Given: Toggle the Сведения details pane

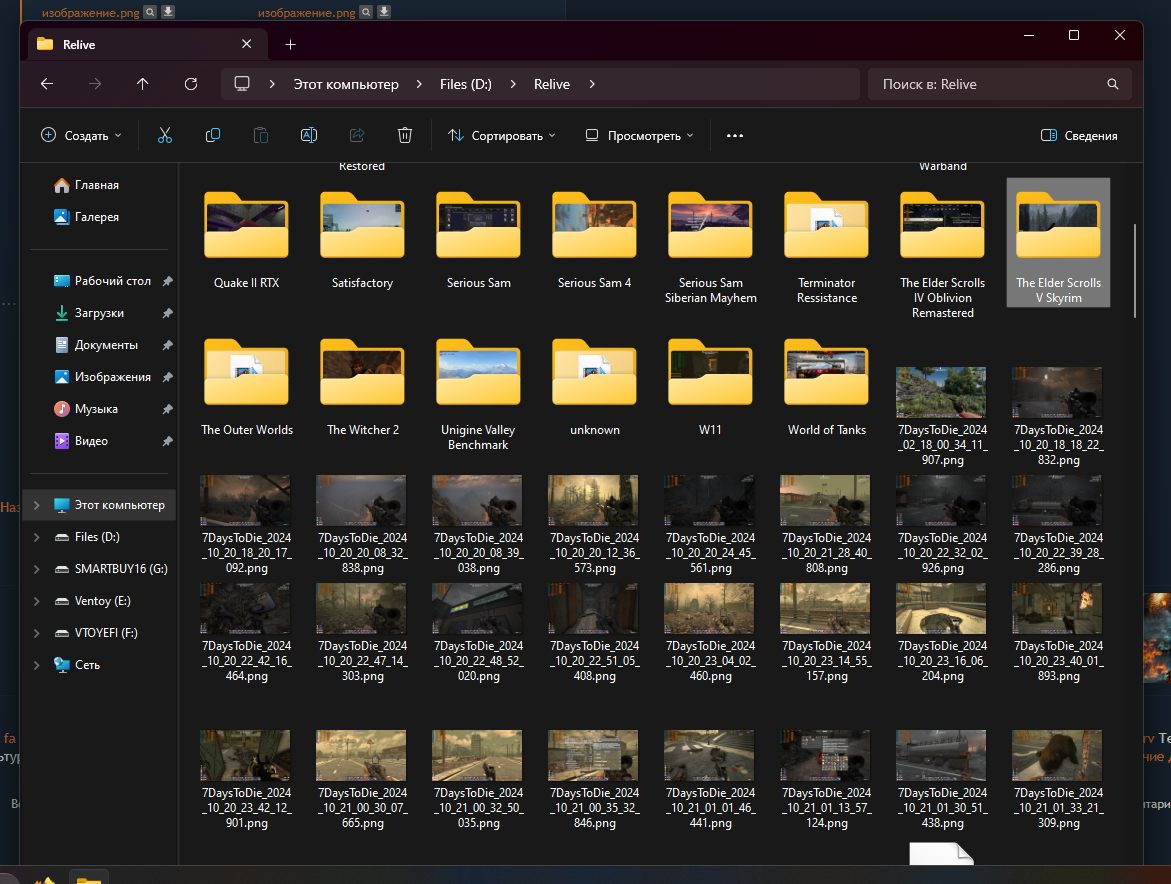Looking at the screenshot, I should click(1079, 135).
